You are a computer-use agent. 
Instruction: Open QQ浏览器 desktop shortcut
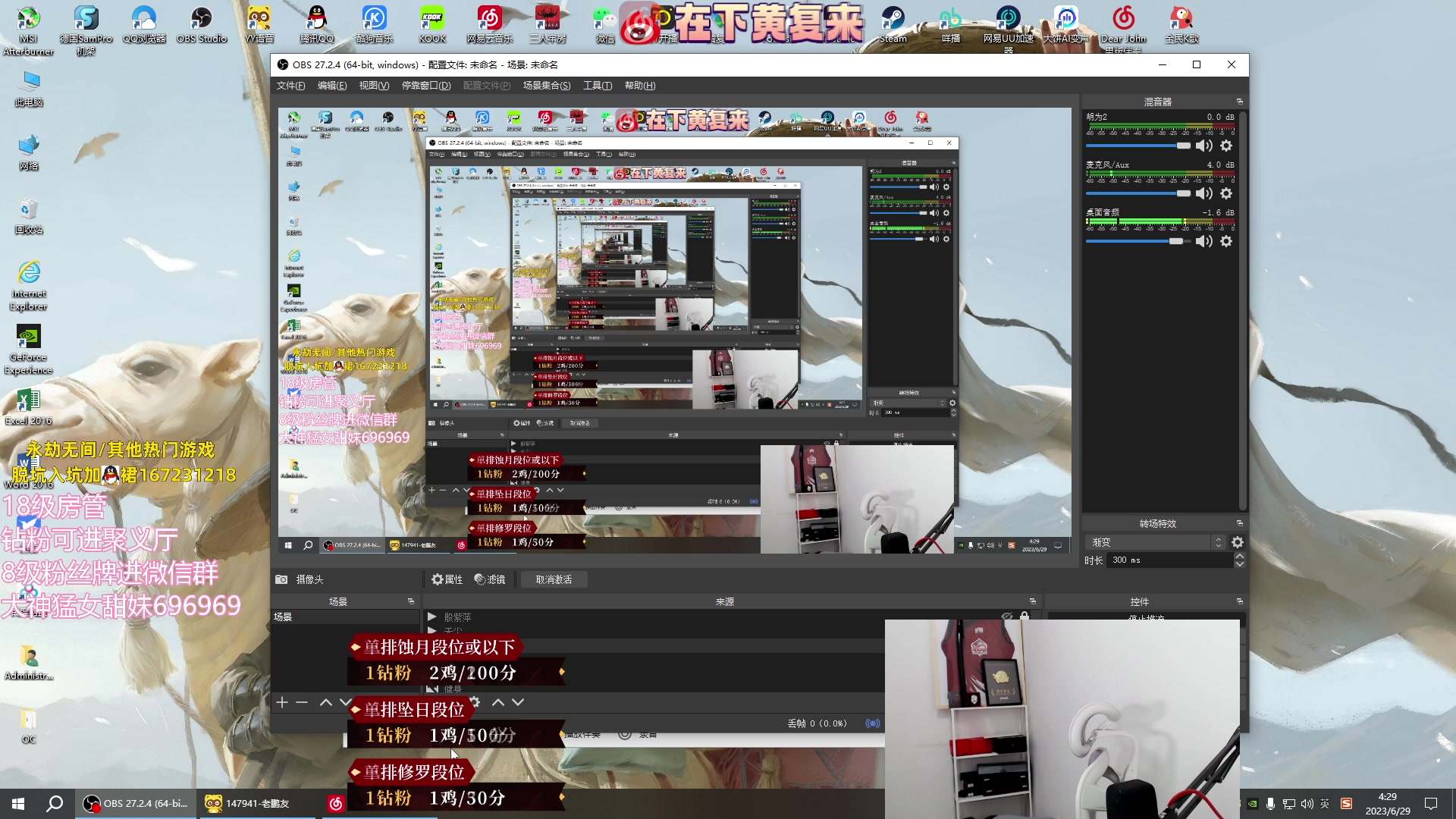(x=144, y=25)
